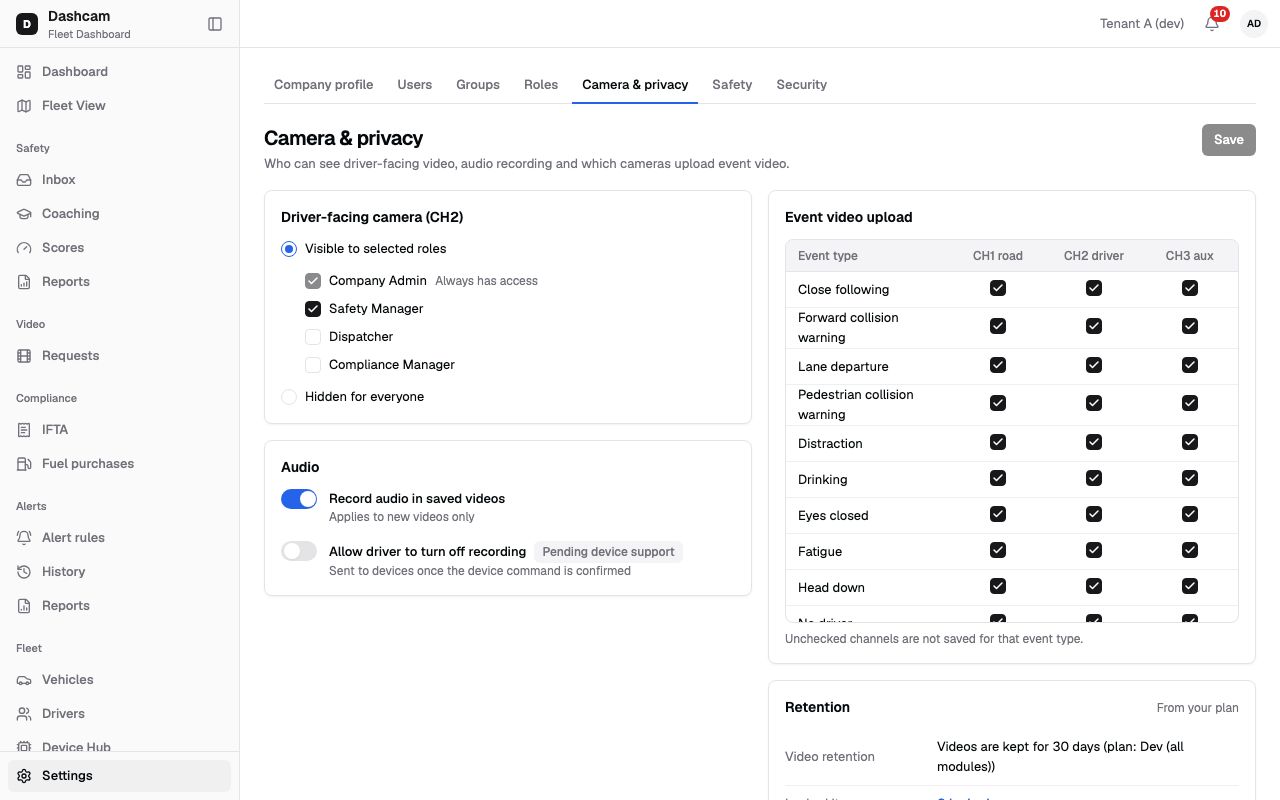Click the Fuel purchases pump icon
Screen dimensions: 1280x800
24,464
